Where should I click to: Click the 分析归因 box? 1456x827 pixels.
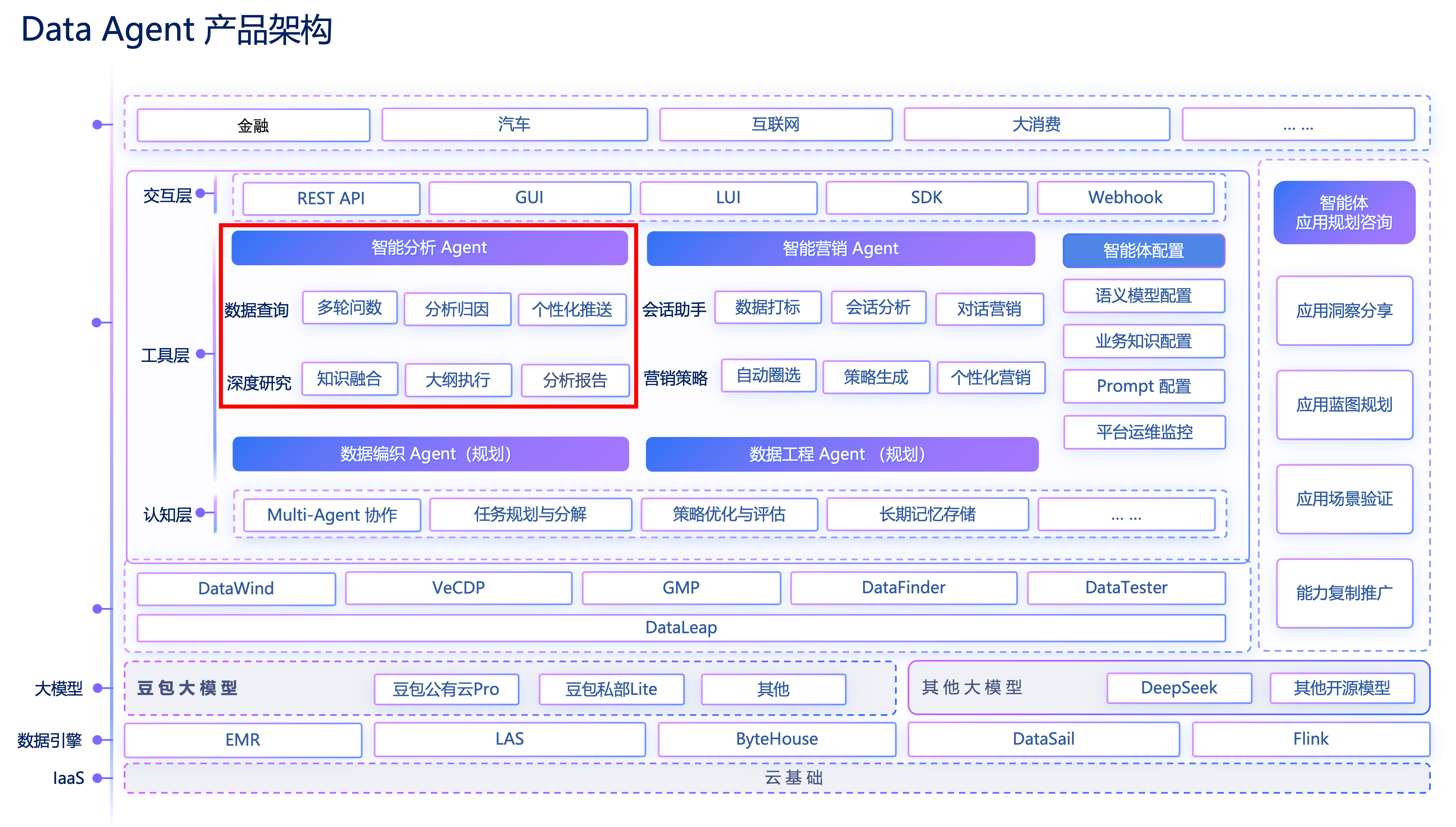[457, 309]
